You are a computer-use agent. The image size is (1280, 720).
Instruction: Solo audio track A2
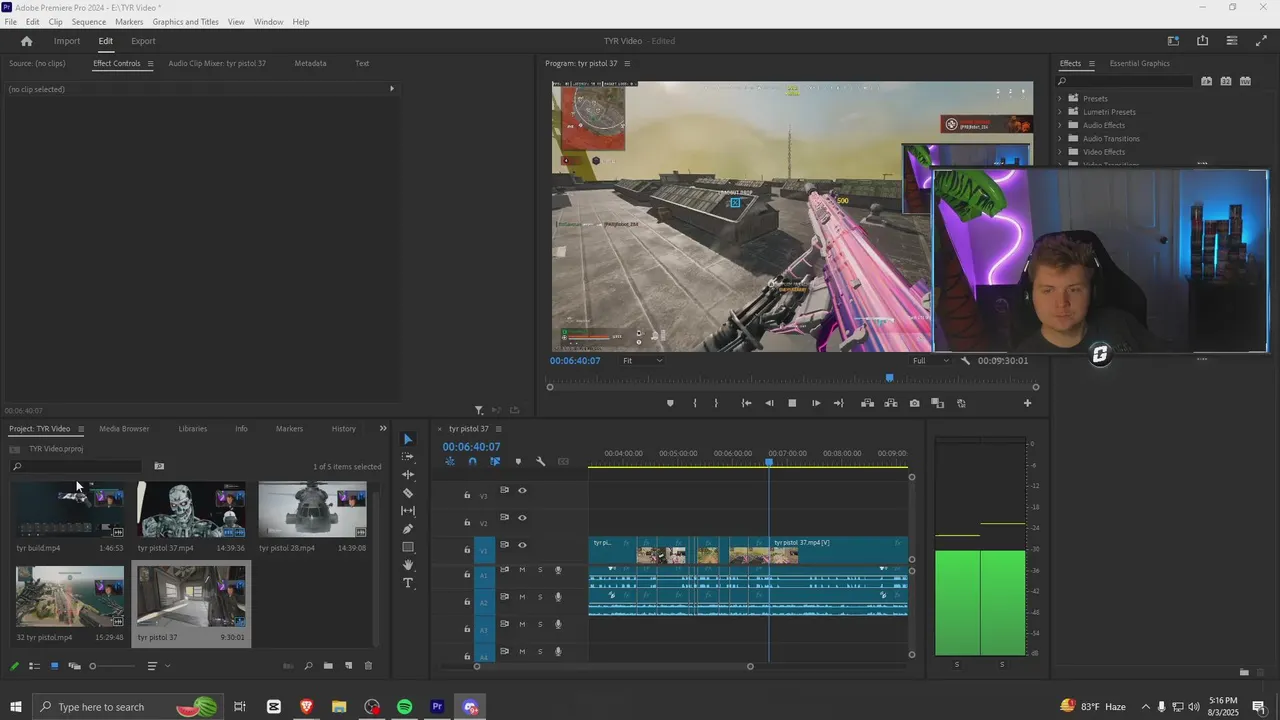(540, 597)
